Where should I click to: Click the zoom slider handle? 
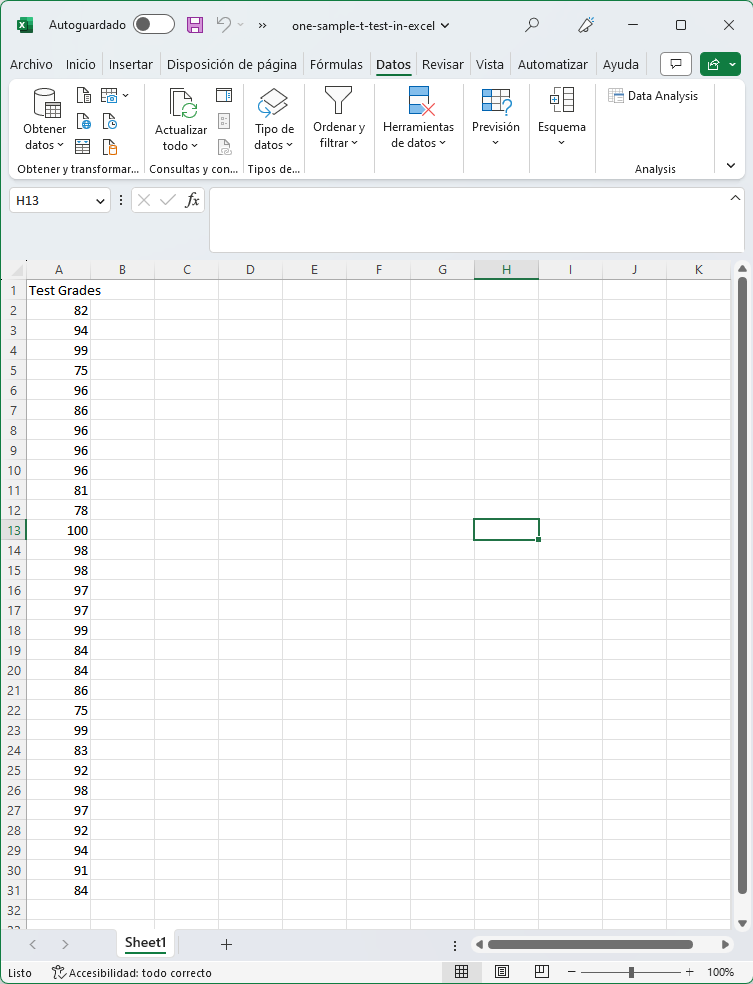631,972
